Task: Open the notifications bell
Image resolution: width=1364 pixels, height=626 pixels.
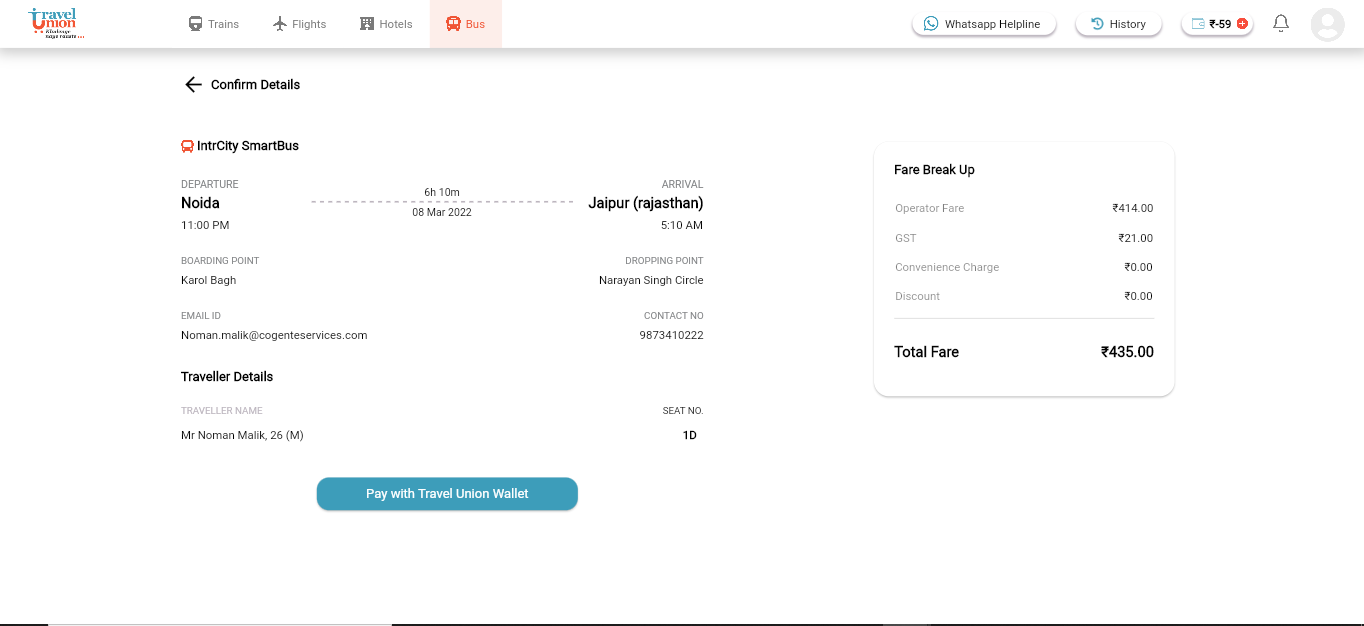Action: 1281,23
